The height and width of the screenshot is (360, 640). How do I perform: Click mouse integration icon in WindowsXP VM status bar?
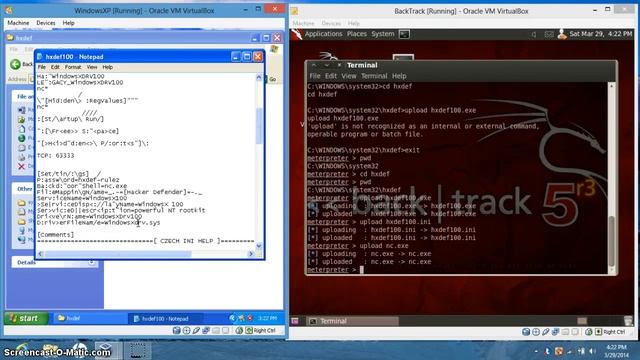point(239,330)
